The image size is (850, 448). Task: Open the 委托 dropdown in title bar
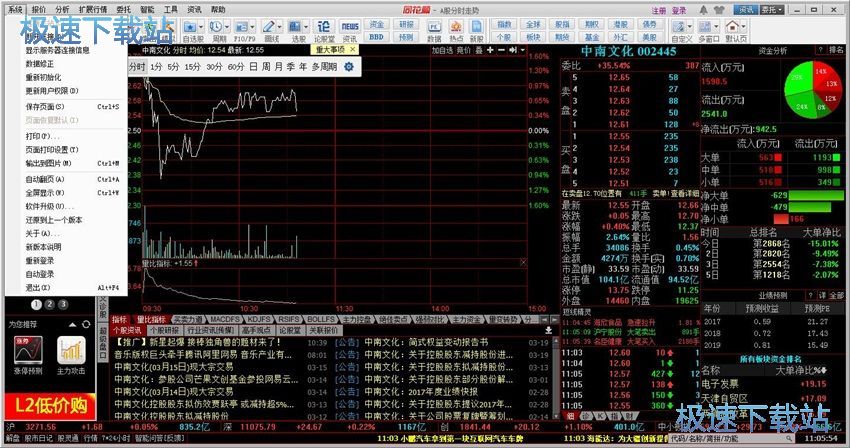click(772, 10)
